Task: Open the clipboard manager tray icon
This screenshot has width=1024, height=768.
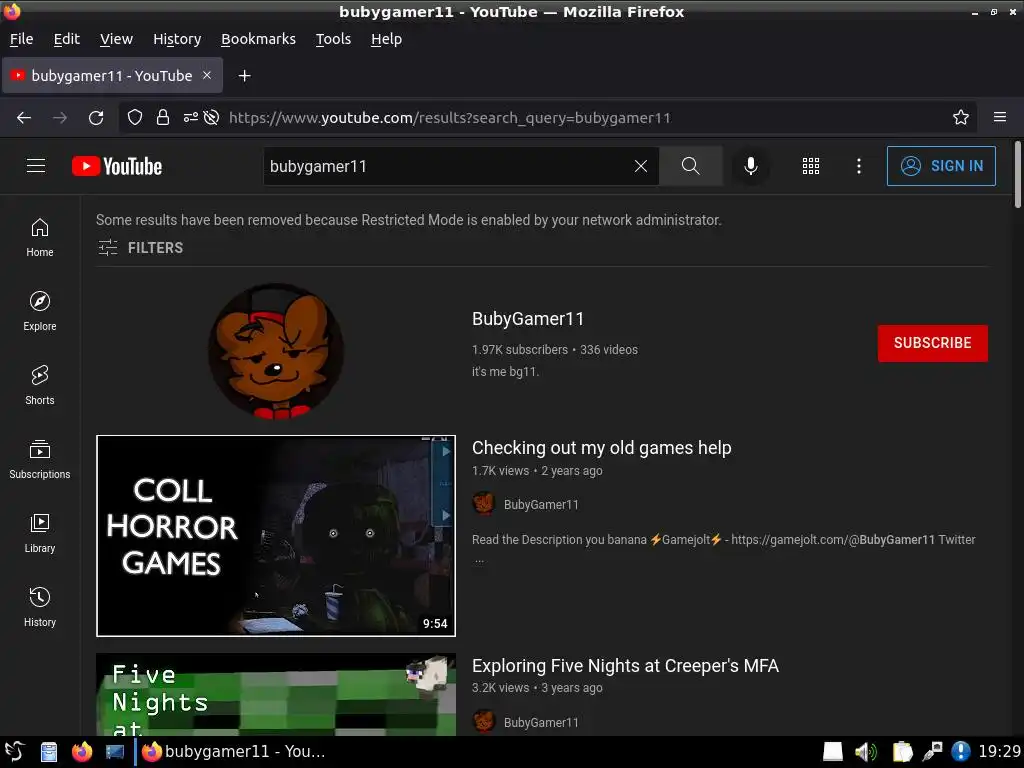Action: tap(902, 752)
